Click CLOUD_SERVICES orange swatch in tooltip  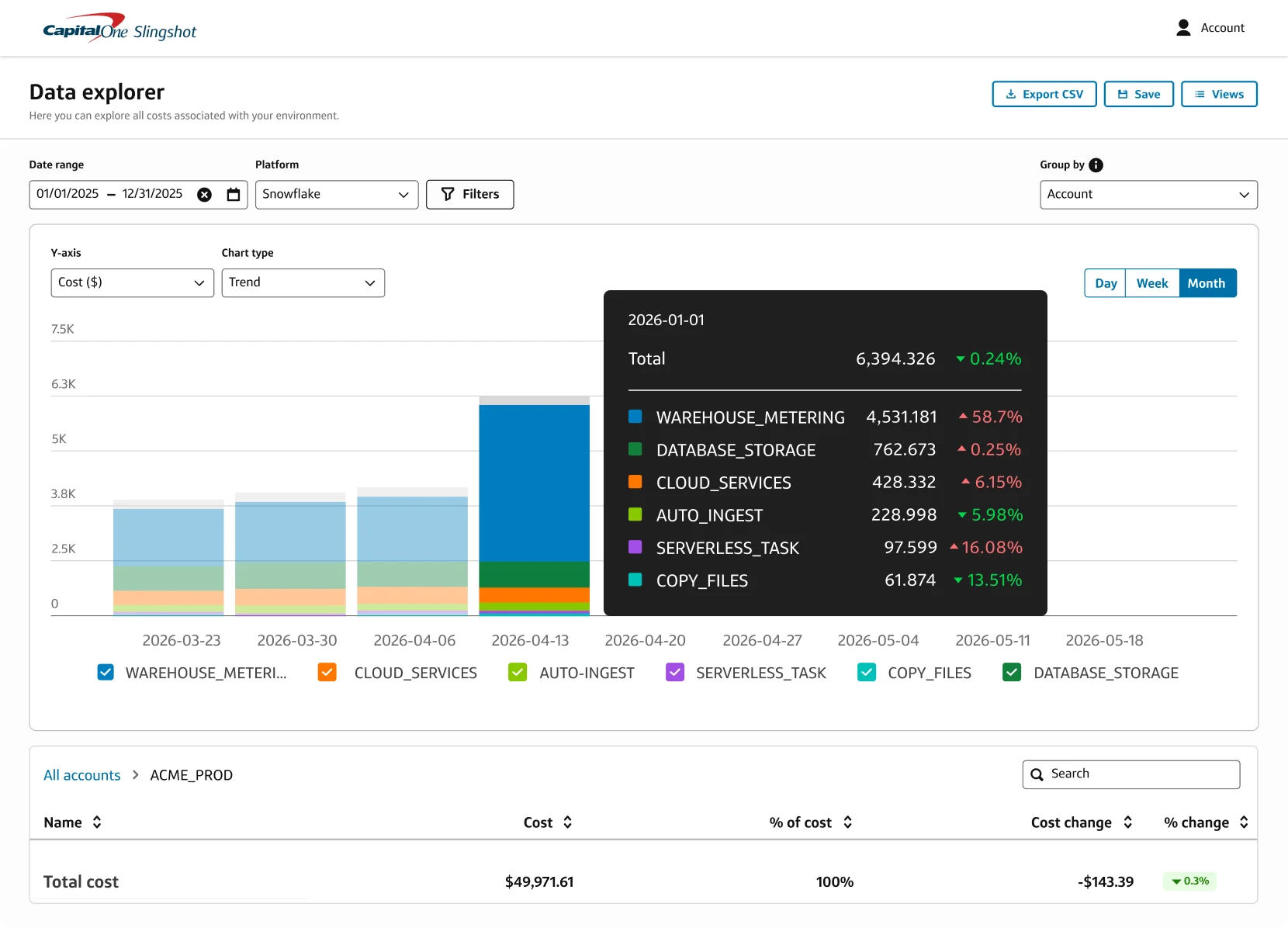click(x=635, y=482)
